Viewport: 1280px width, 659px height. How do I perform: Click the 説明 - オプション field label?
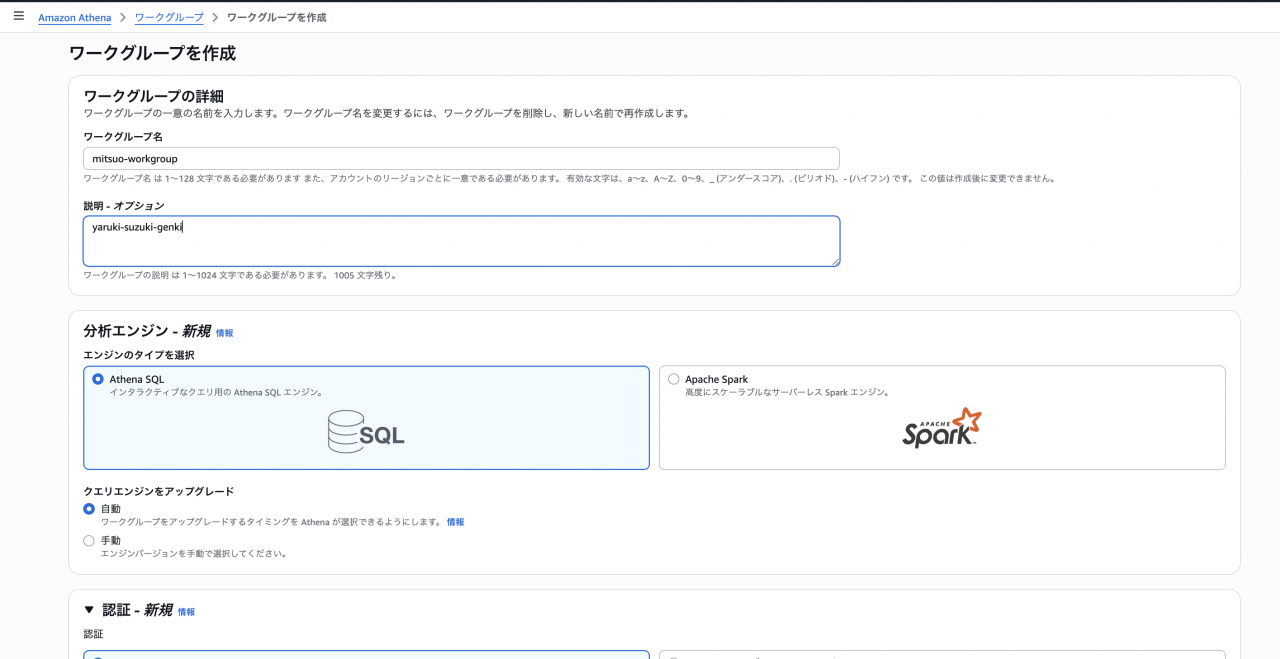click(x=124, y=205)
